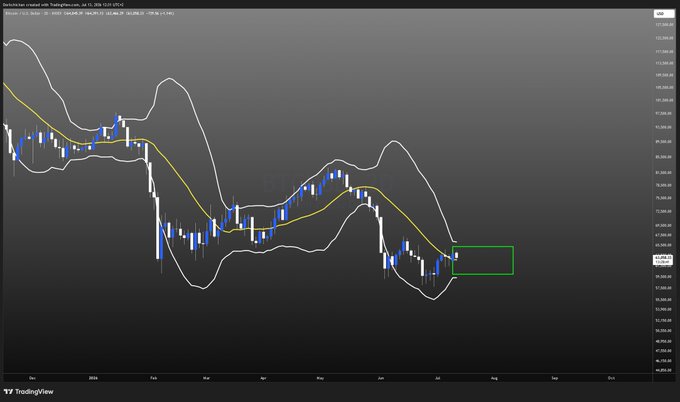Select the Oct label on time axis
This screenshot has width=680, height=402.
(611, 378)
